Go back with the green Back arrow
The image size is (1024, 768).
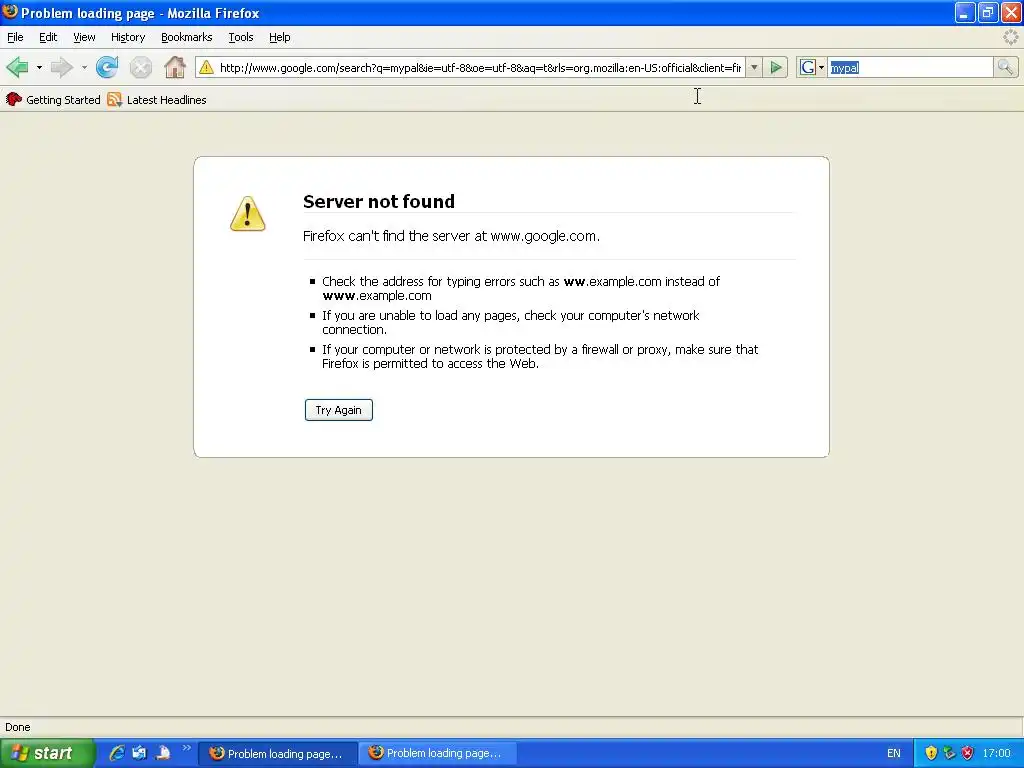(x=18, y=67)
